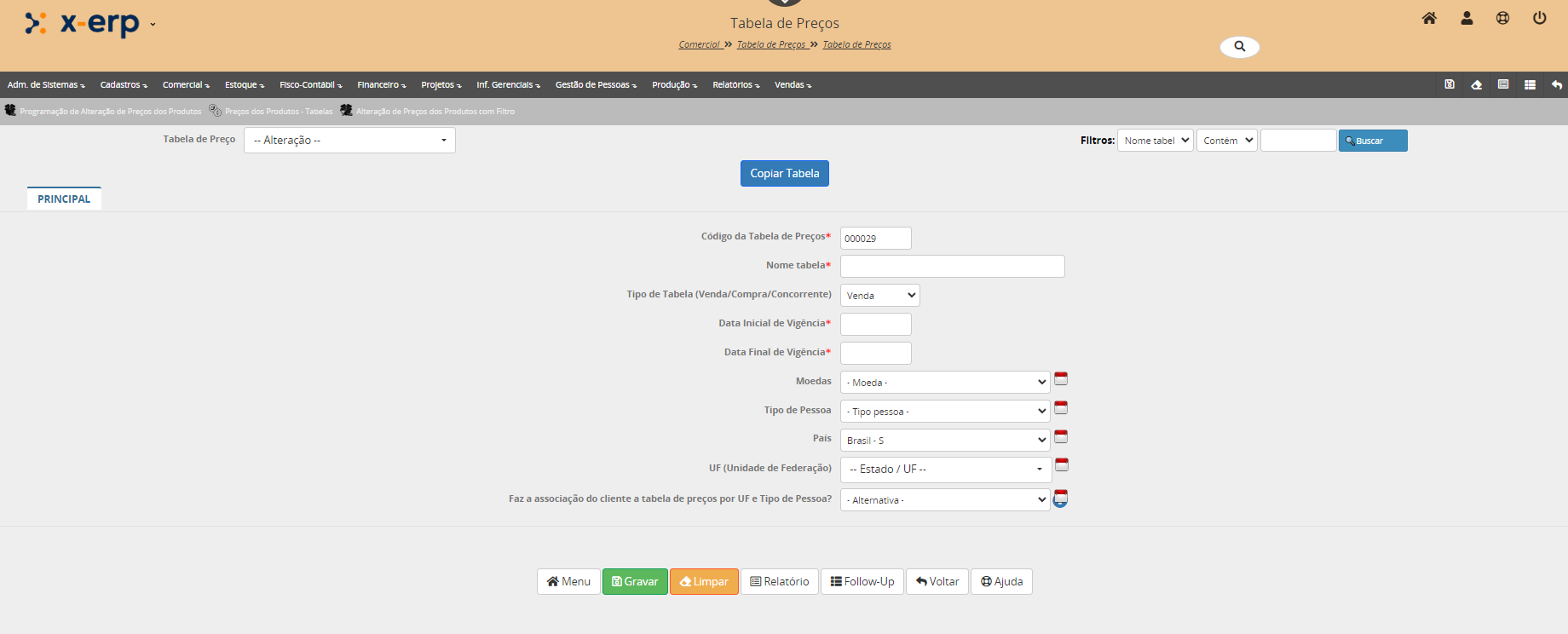Click the magnifier search icon in header
Viewport: 1568px width, 634px height.
click(x=1239, y=47)
